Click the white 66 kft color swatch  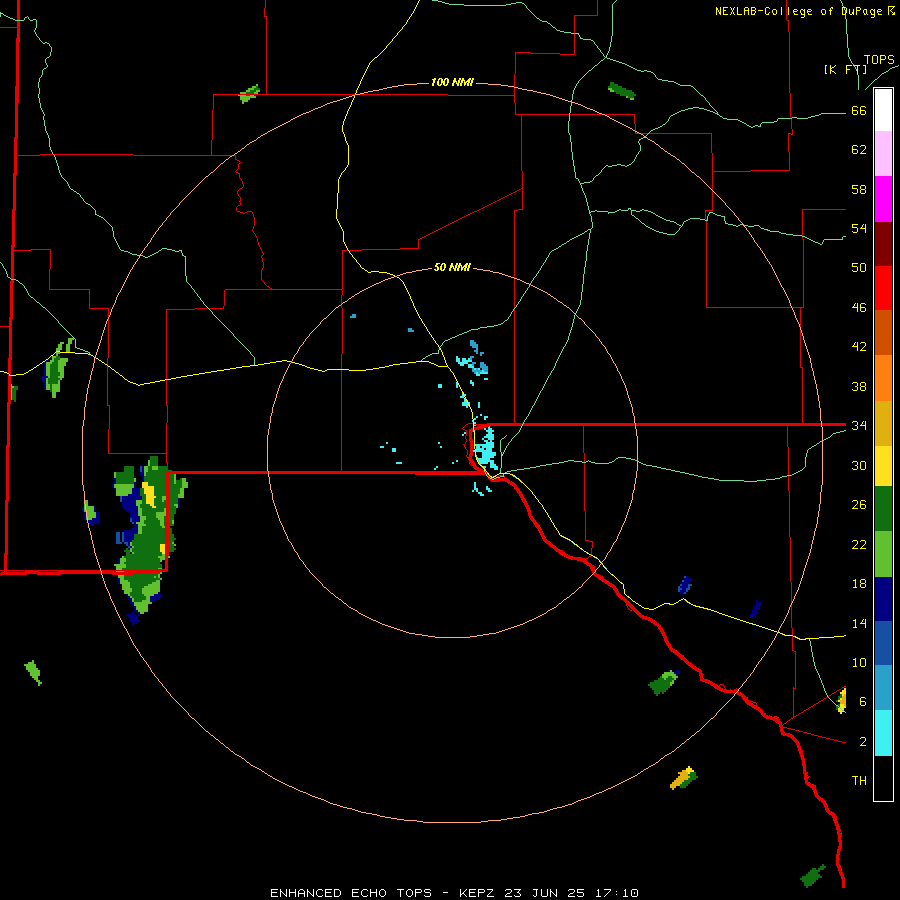[883, 110]
